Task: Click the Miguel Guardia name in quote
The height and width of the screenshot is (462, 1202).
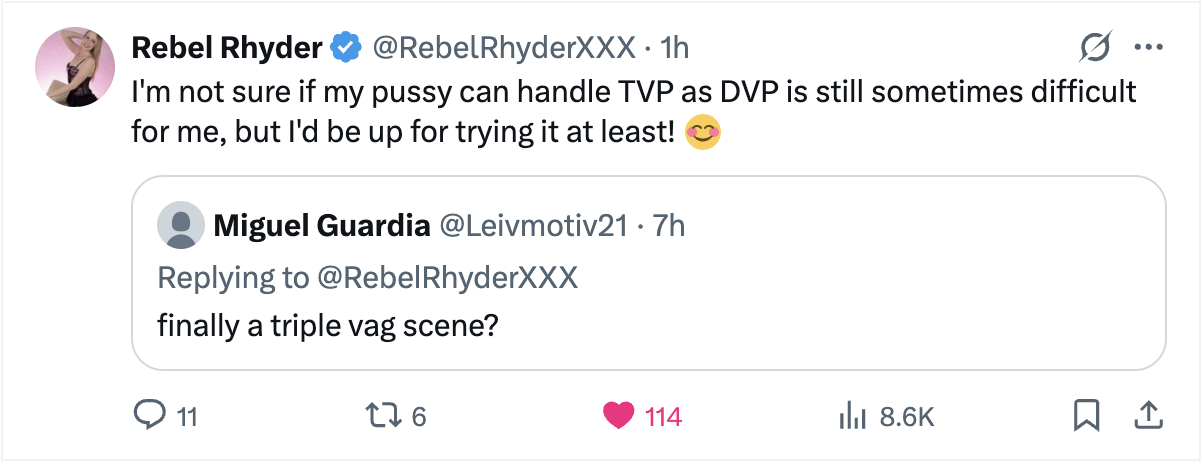Action: [320, 227]
